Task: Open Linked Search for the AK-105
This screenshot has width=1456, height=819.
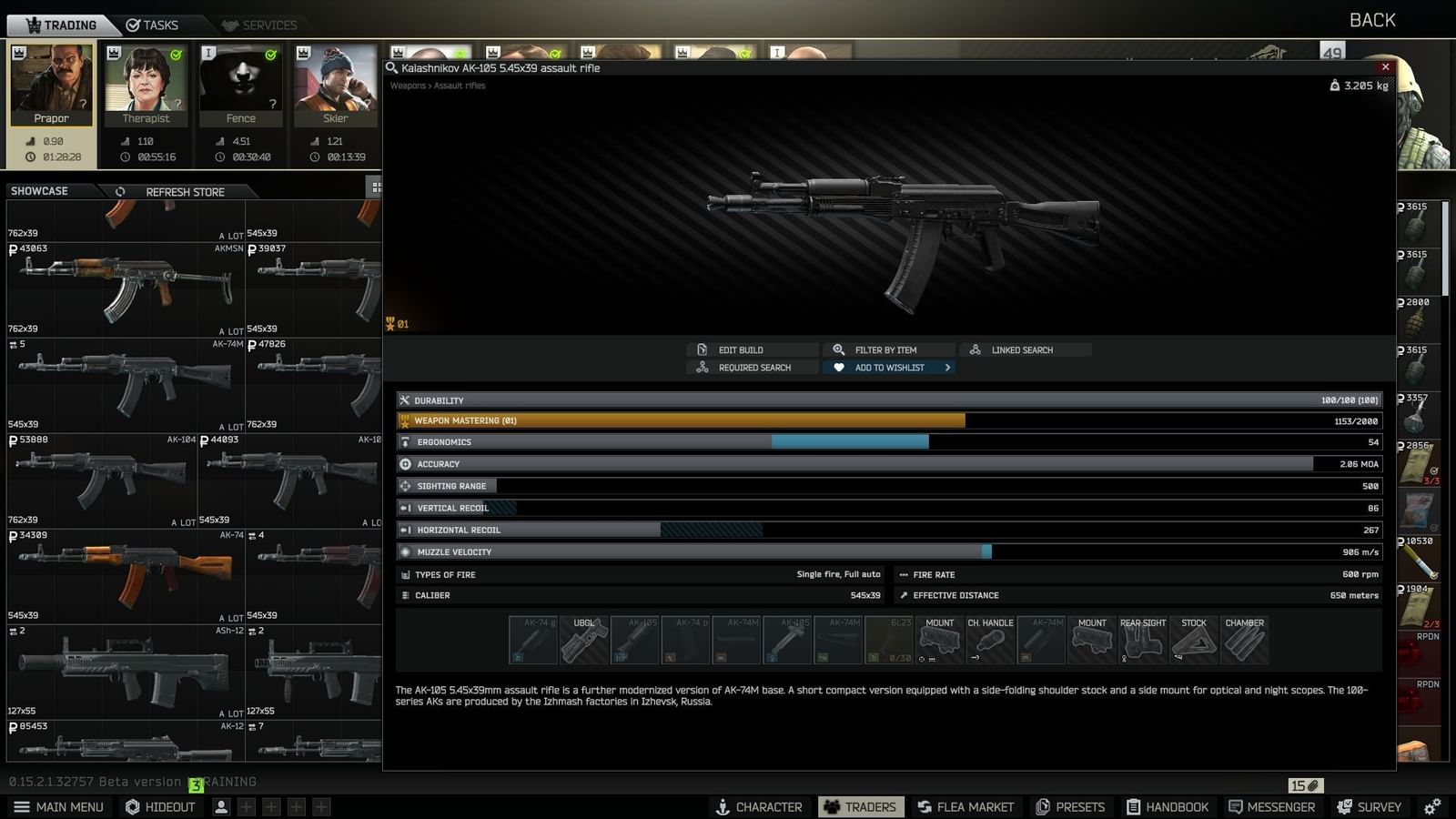Action: (x=1026, y=349)
